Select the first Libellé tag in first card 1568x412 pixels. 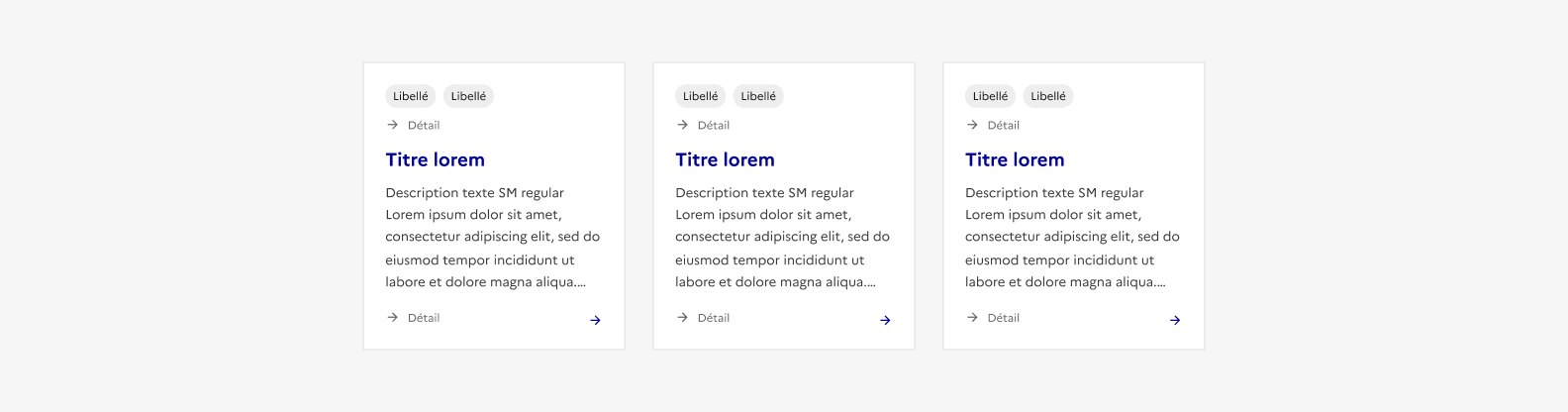click(410, 96)
